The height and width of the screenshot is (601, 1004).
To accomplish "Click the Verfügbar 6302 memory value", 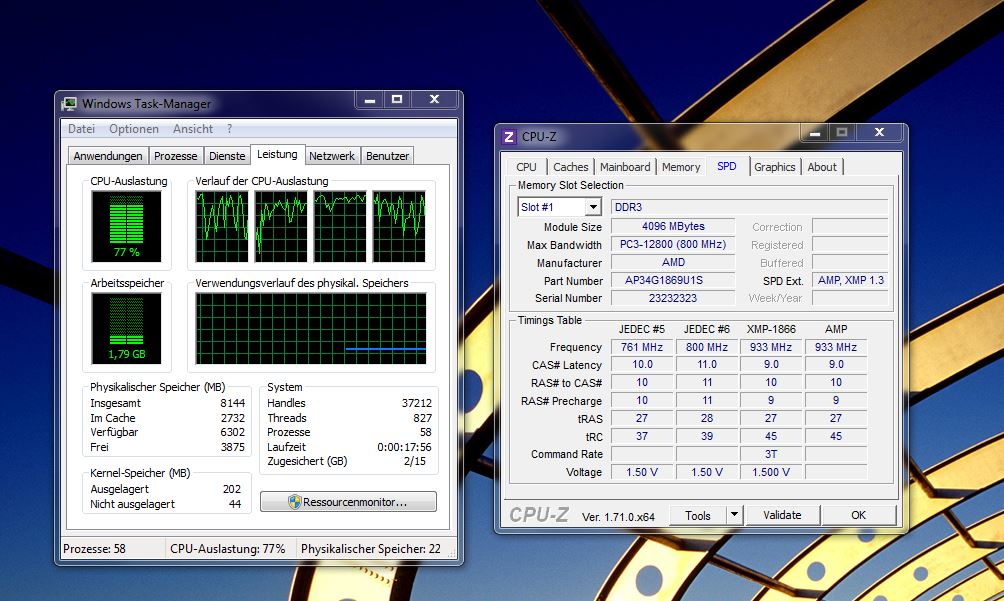I will tap(232, 432).
